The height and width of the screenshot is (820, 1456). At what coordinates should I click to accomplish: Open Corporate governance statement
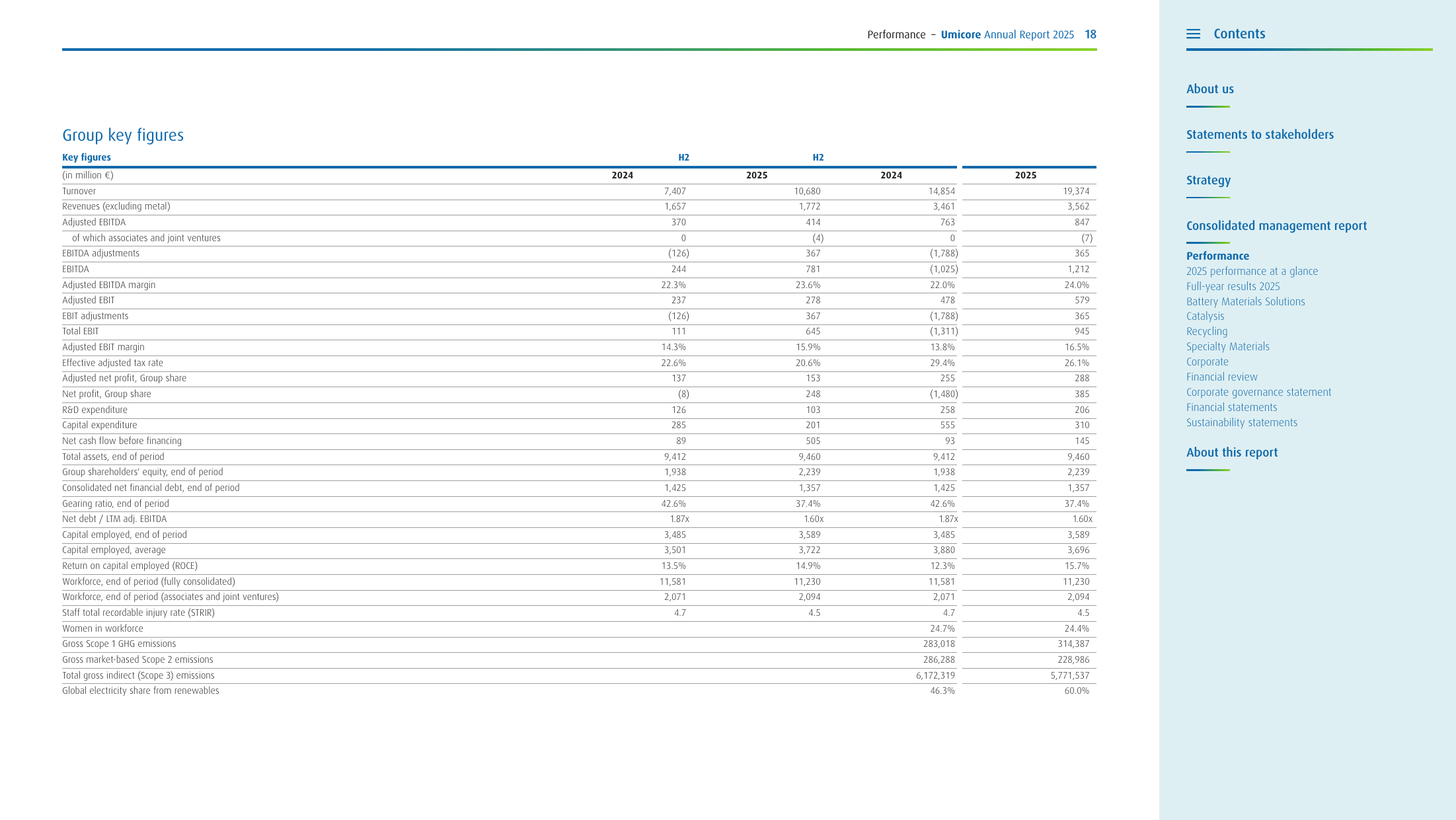coord(1258,392)
